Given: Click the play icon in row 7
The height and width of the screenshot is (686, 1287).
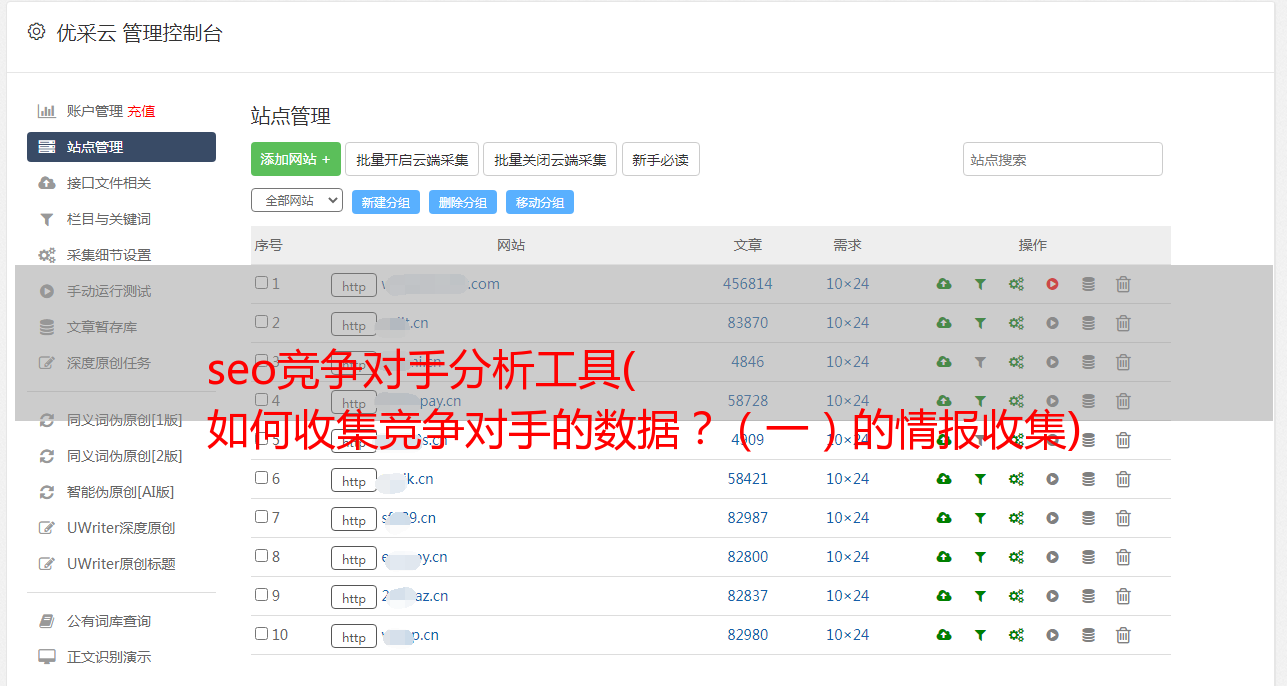Looking at the screenshot, I should pos(1052,518).
